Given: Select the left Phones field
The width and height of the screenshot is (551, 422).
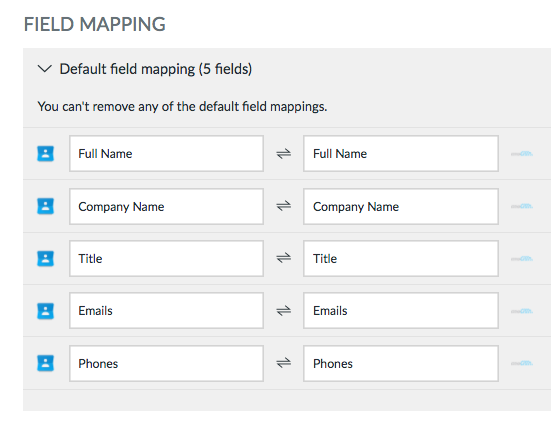Looking at the screenshot, I should (166, 363).
